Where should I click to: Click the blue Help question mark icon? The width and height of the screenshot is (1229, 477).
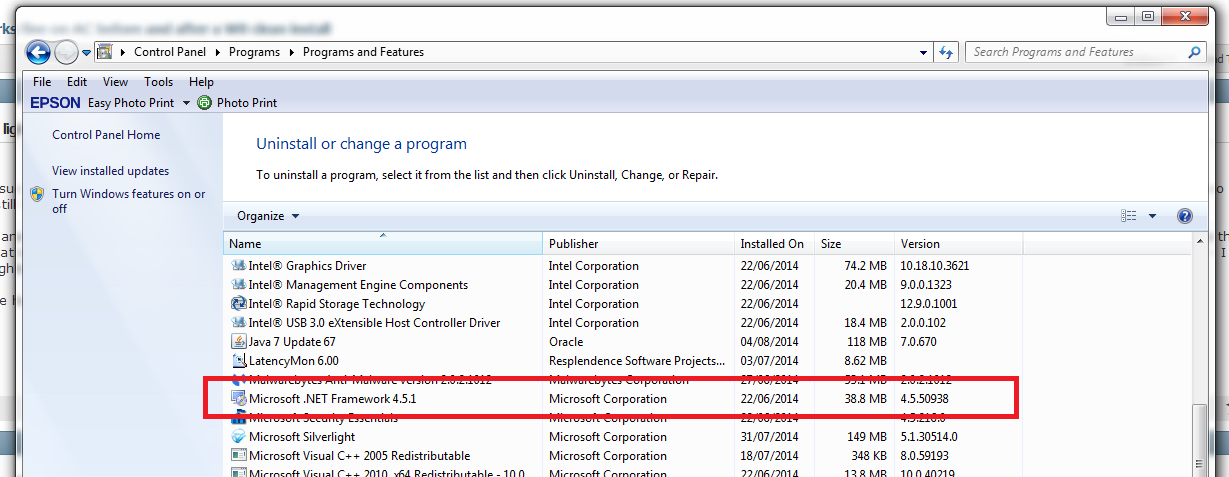click(1185, 216)
